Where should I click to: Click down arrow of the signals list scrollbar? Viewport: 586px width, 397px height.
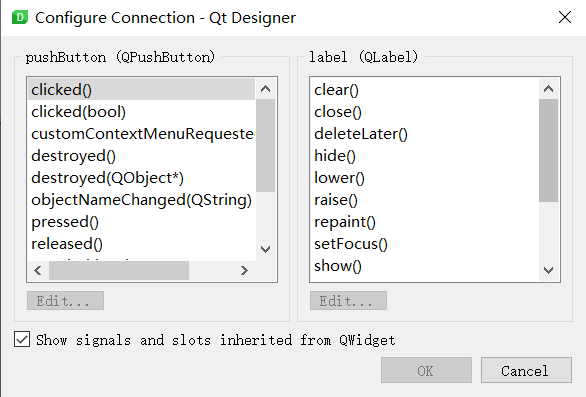pyautogui.click(x=265, y=249)
